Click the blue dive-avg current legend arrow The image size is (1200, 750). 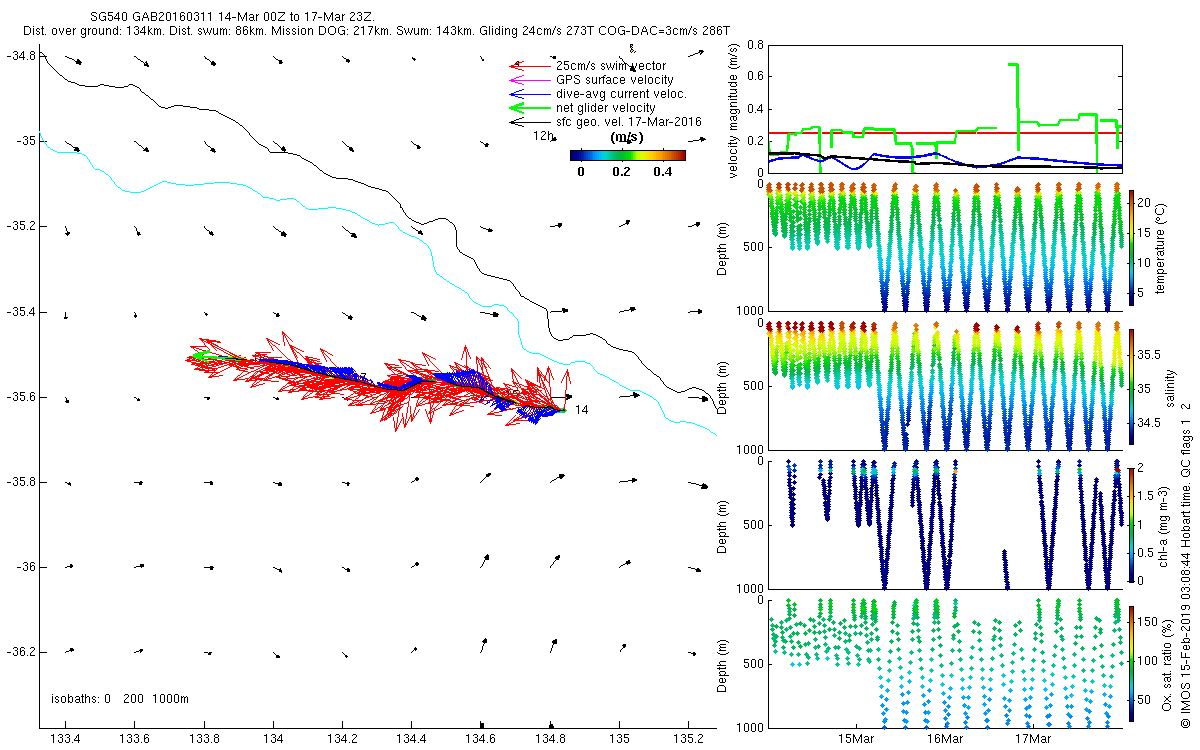click(x=532, y=94)
